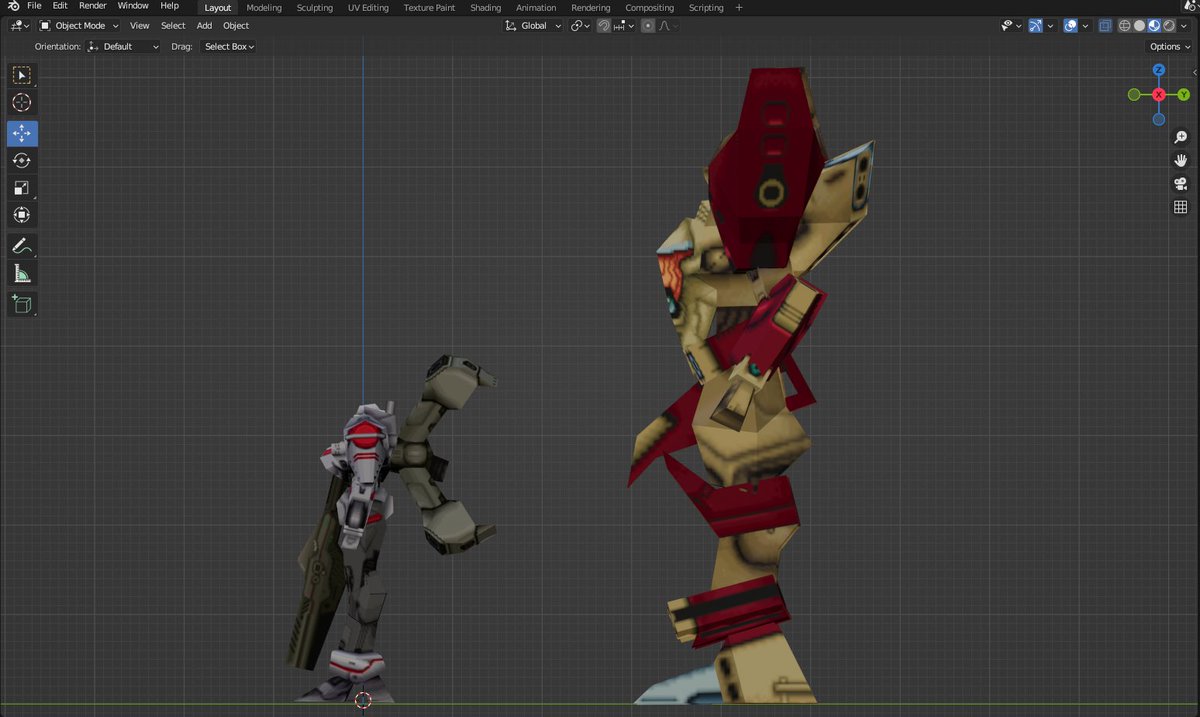Viewport: 1200px width, 717px height.
Task: Click the unlabeled green negative Y axis circle
Action: point(1134,95)
